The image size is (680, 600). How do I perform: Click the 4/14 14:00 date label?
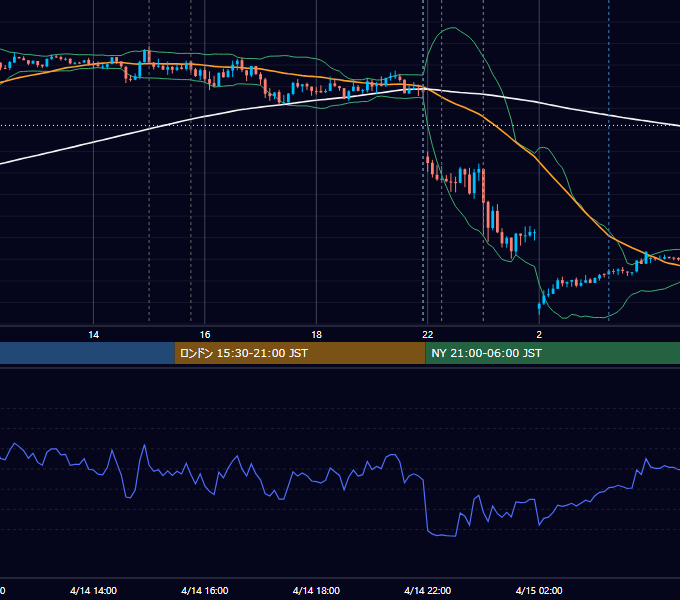(x=93, y=590)
